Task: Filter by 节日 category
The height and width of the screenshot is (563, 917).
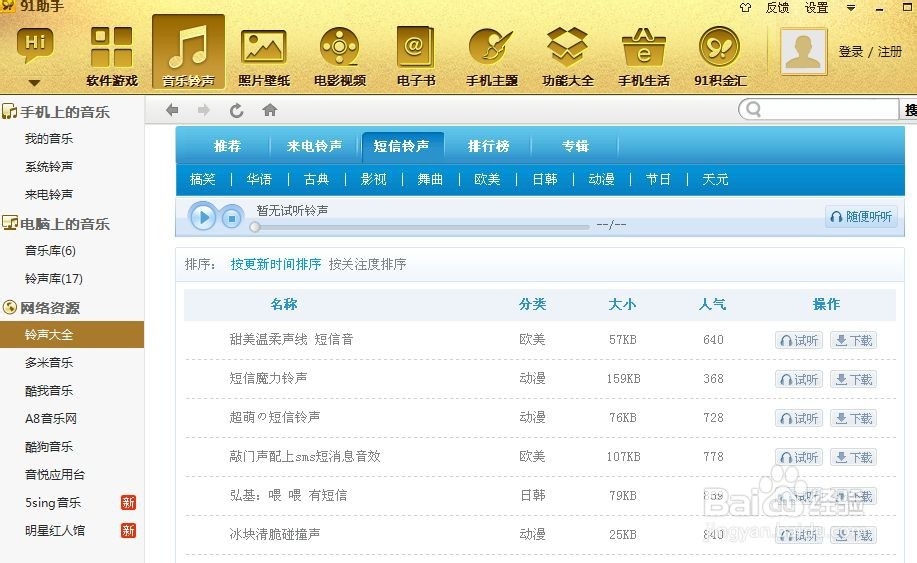Action: pyautogui.click(x=658, y=179)
